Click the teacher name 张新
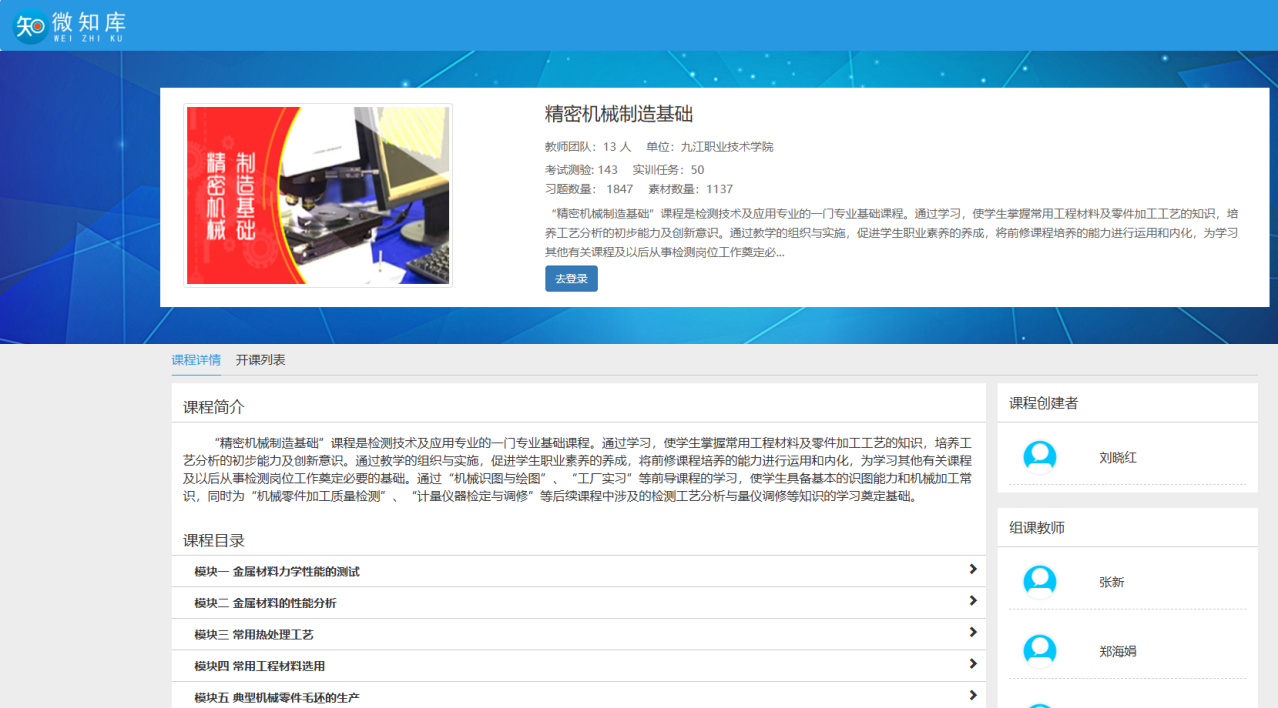This screenshot has height=708, width=1278. (x=1112, y=582)
